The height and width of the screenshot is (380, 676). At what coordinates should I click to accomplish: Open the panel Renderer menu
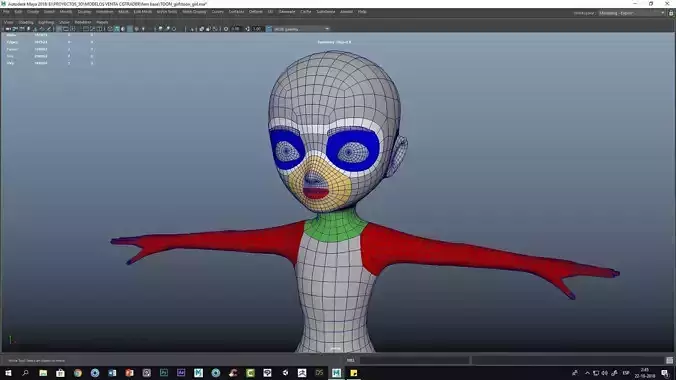tap(83, 22)
